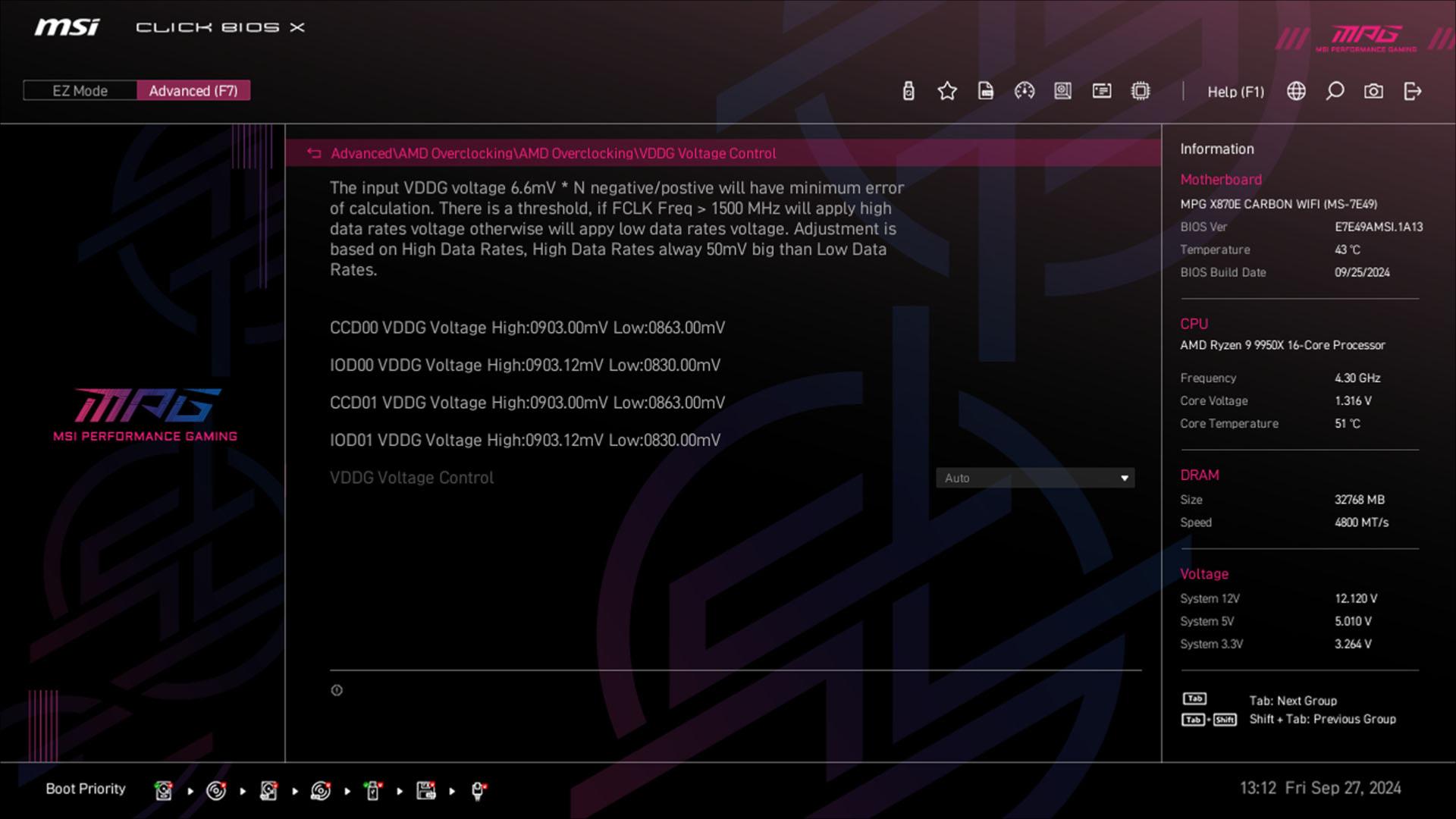The height and width of the screenshot is (819, 1456).
Task: Select the first optical disc boot device icon
Action: coord(216,790)
